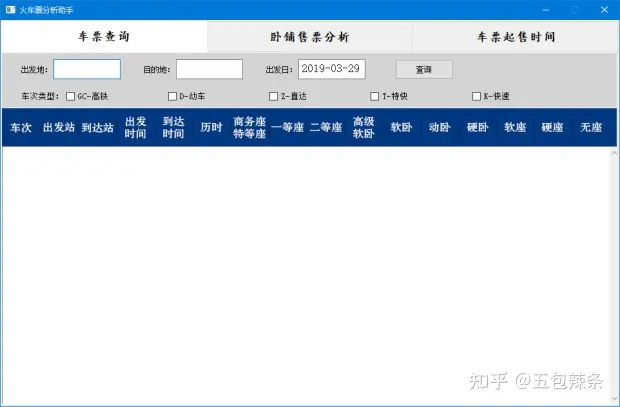Tick the K-快速 checkbox

[476, 97]
